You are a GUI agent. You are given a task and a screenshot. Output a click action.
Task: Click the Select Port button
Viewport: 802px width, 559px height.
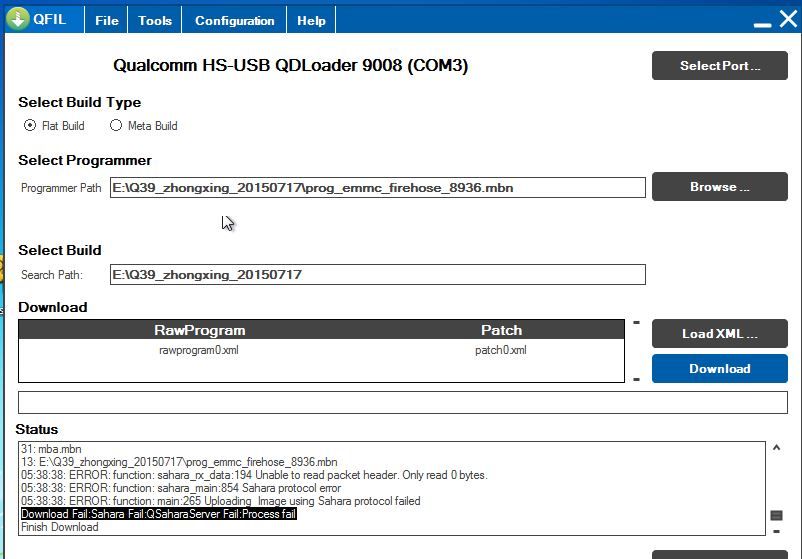(720, 65)
